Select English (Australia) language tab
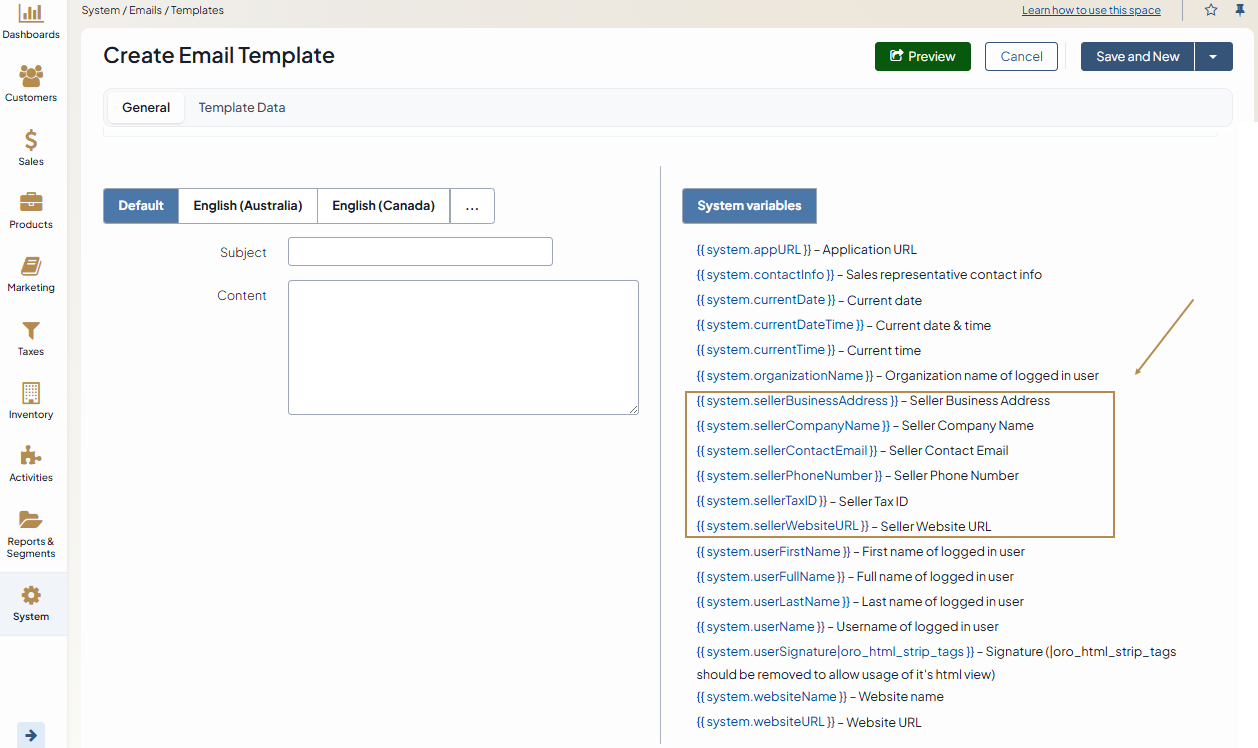The height and width of the screenshot is (748, 1258). click(x=248, y=206)
